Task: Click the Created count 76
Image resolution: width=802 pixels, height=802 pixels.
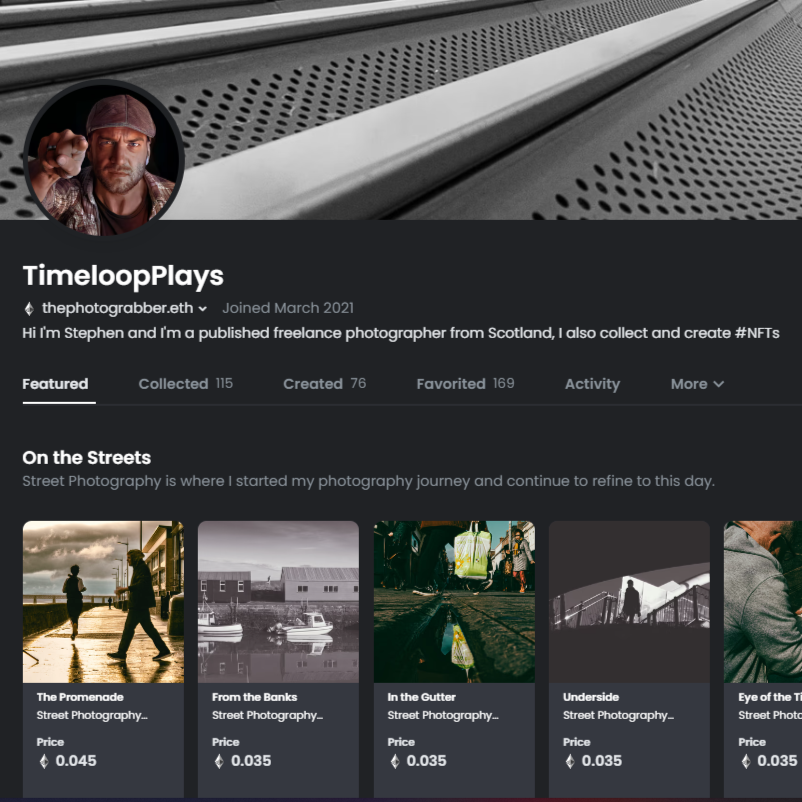Action: click(x=358, y=383)
